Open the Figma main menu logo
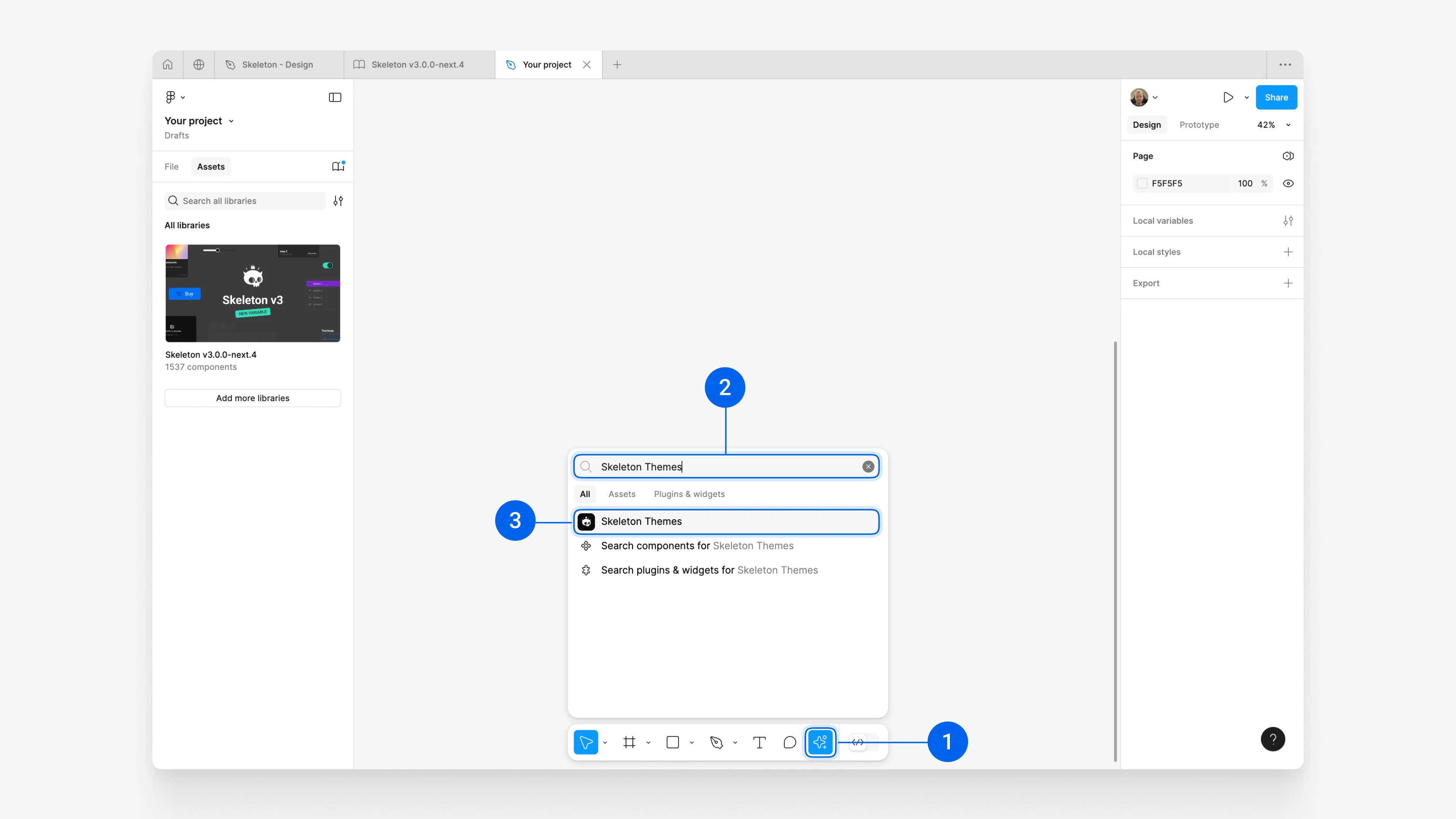Screen dimensions: 1456x819 click(170, 97)
